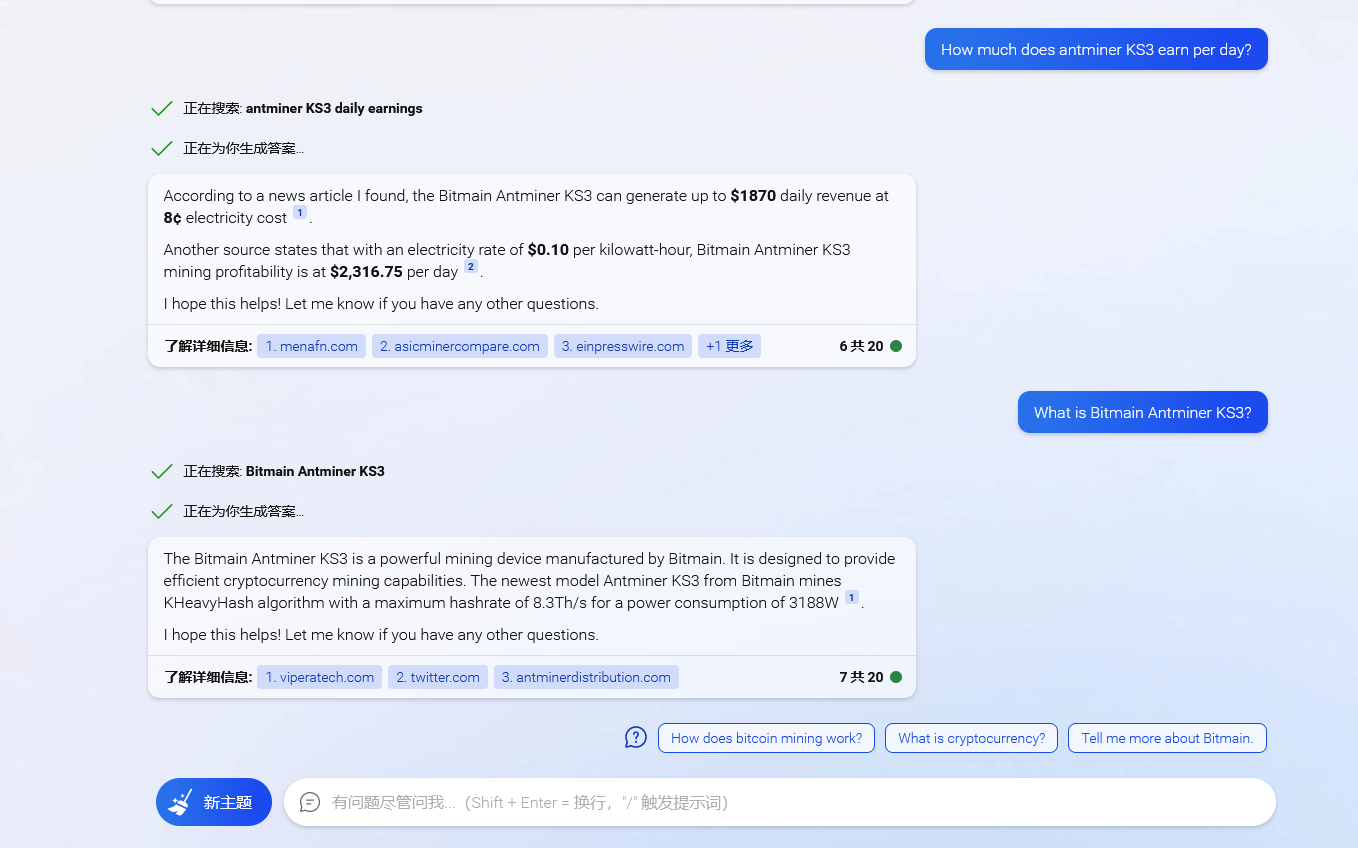Open the menafn.com source link
Image resolution: width=1358 pixels, height=848 pixels.
[x=311, y=346]
